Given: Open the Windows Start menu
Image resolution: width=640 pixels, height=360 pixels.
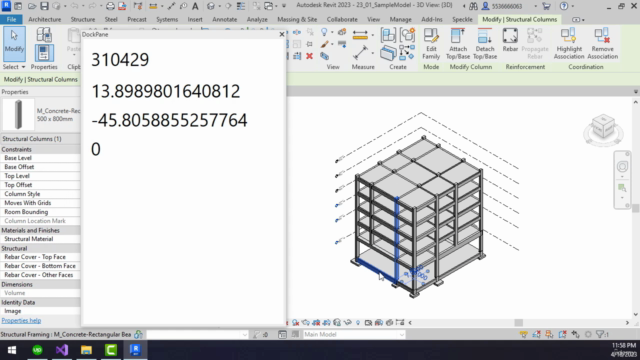Looking at the screenshot, I should pos(12,350).
